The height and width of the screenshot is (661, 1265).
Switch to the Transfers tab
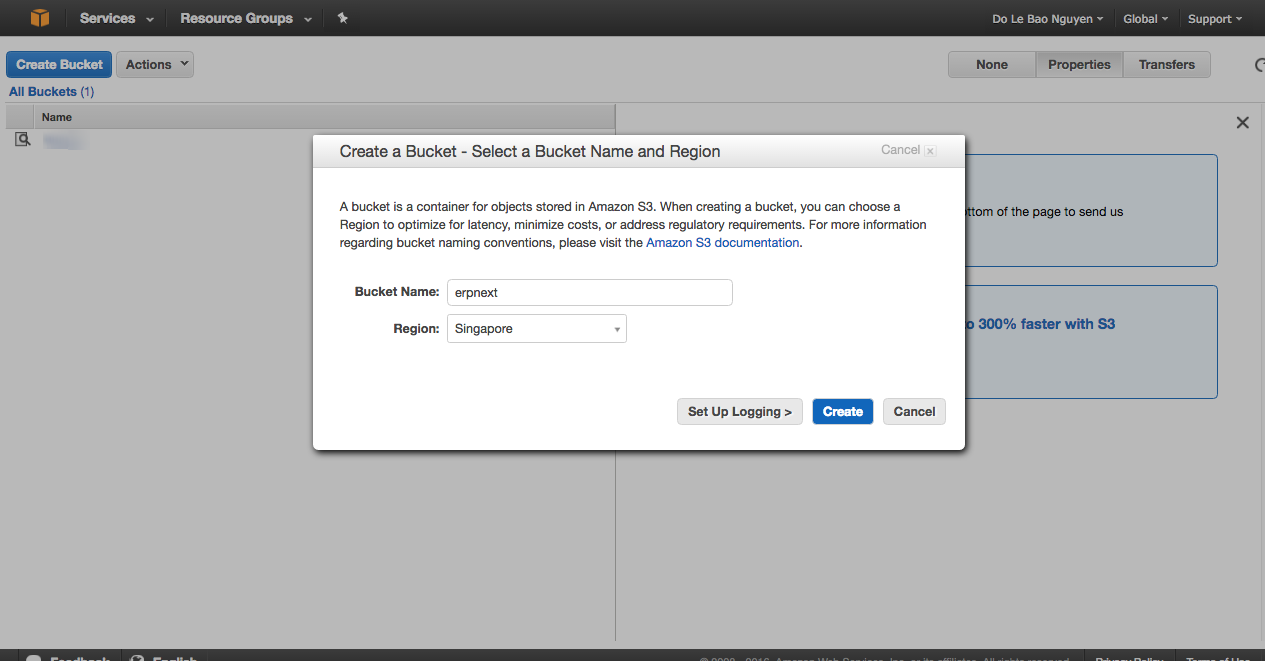click(x=1166, y=65)
